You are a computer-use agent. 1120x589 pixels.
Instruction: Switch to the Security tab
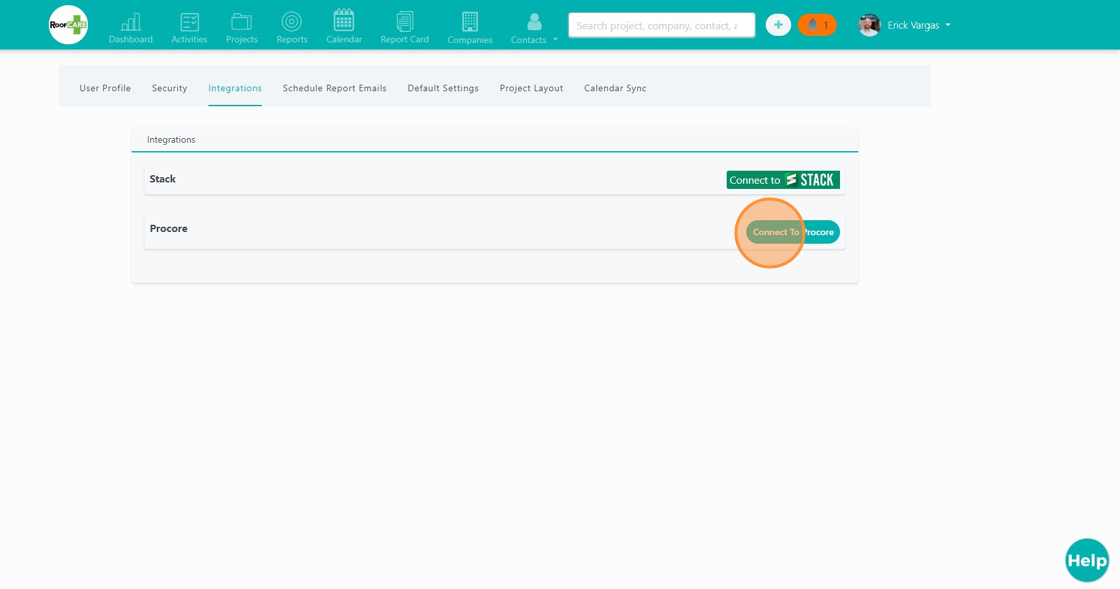(x=169, y=88)
